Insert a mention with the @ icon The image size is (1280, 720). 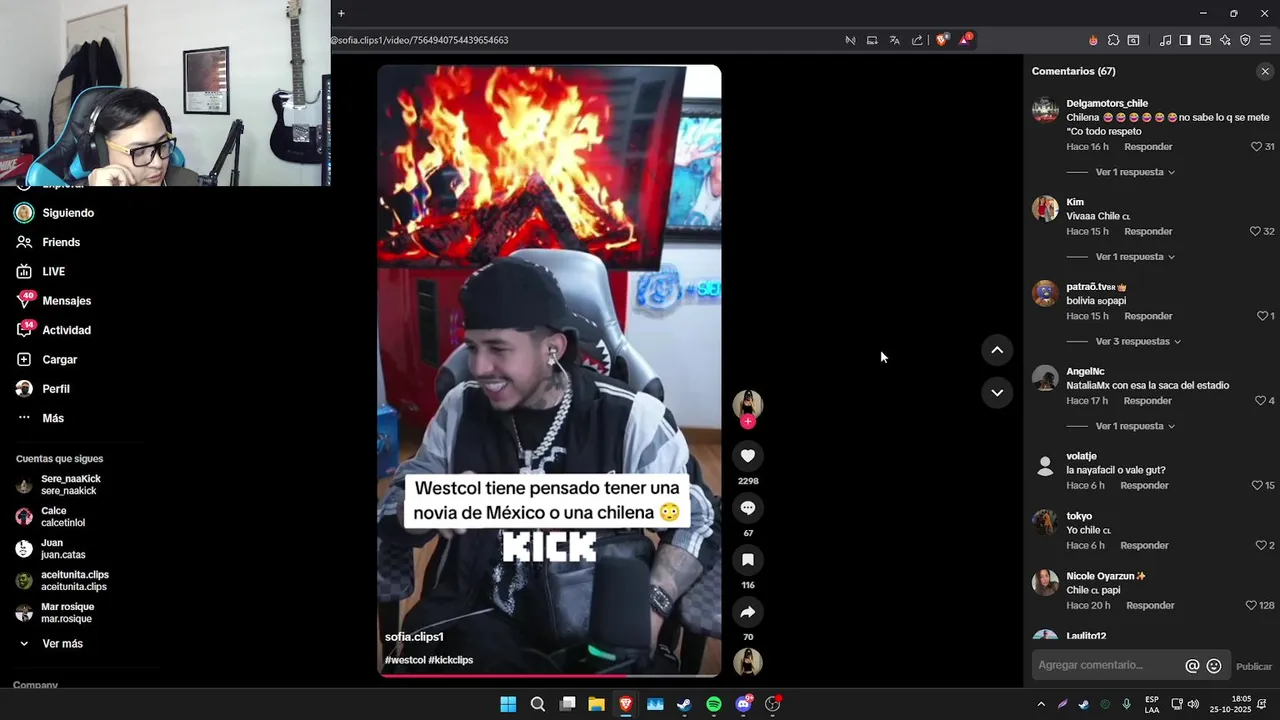[1192, 666]
